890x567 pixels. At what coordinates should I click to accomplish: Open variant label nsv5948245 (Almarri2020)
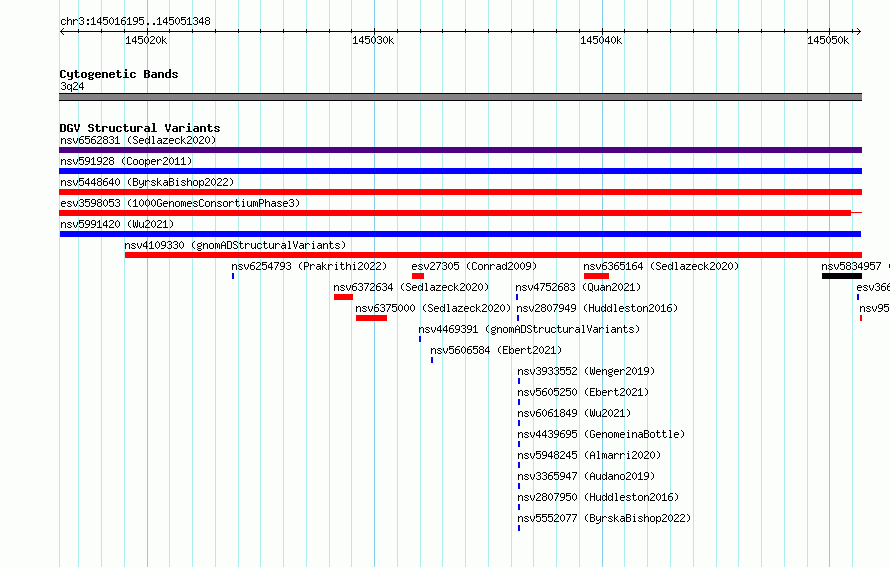tap(589, 455)
